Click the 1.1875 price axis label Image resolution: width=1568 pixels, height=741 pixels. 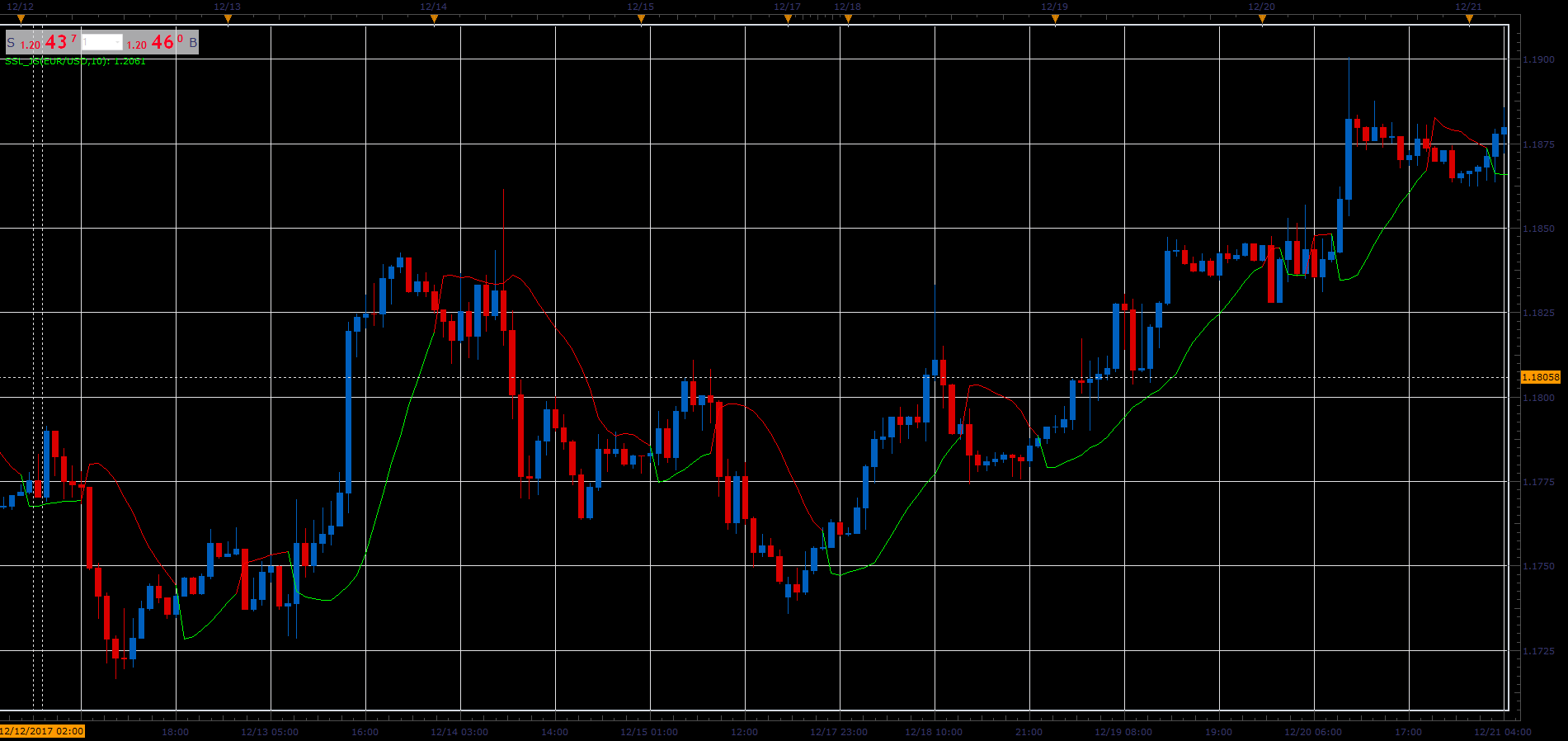[1538, 144]
